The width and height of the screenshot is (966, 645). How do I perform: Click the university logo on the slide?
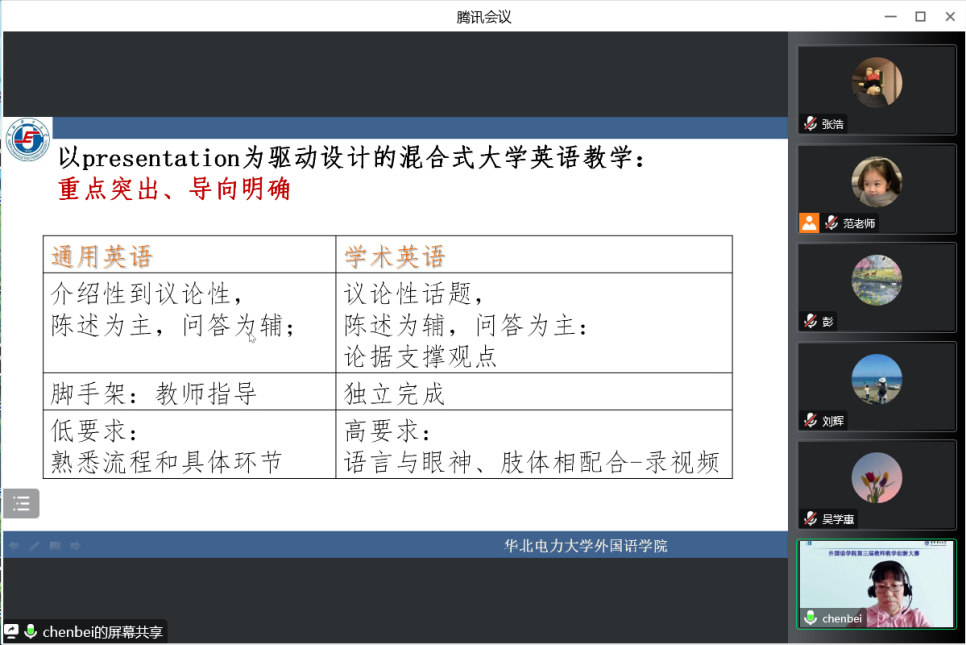27,141
